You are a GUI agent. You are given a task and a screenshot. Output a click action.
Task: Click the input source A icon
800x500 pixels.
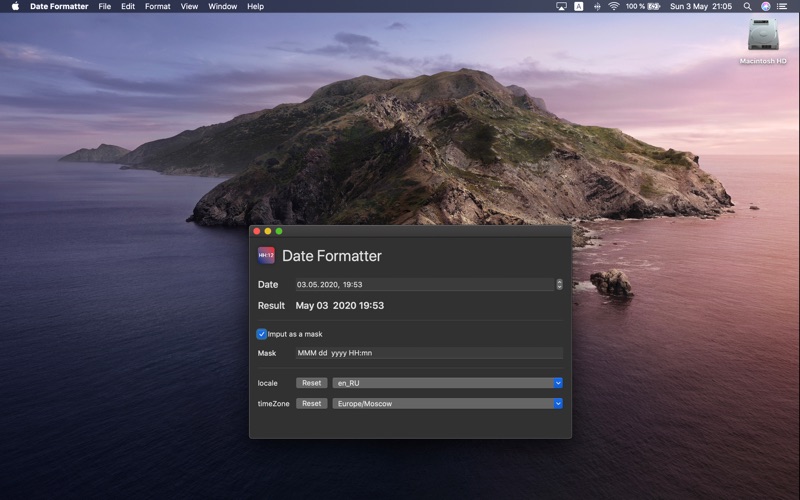click(x=579, y=6)
